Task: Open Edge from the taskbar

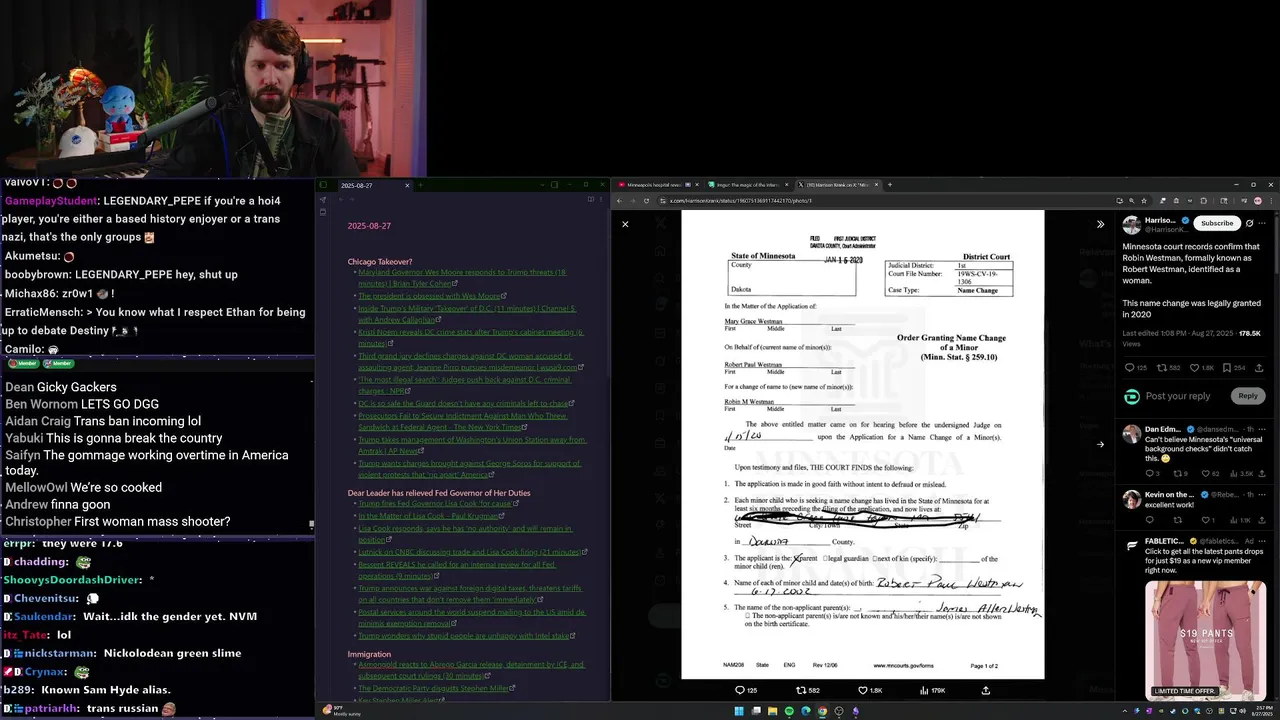Action: point(806,711)
